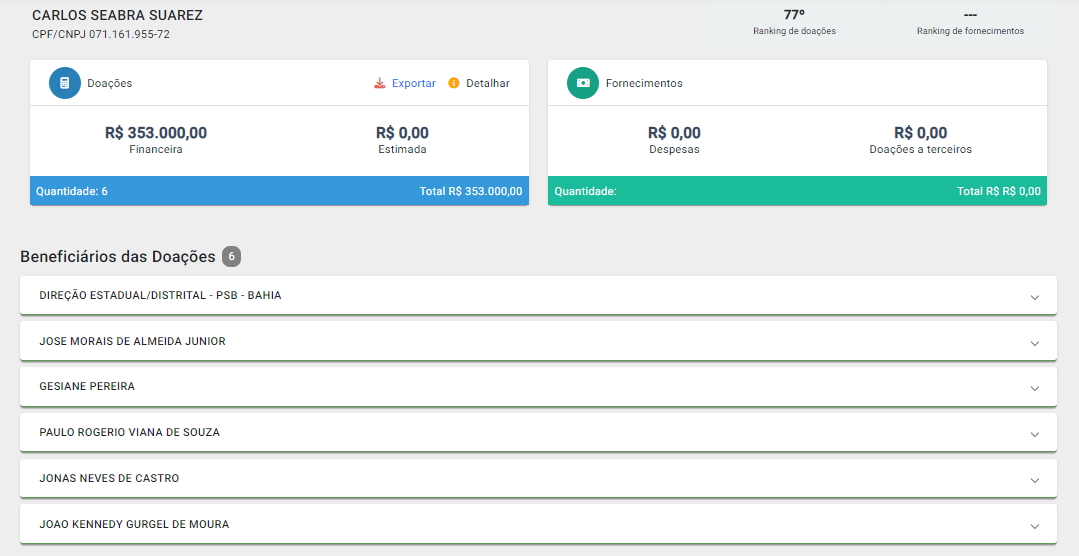Click the green Fornecimentos money icon
Viewport: 1079px width, 556px height.
point(583,83)
